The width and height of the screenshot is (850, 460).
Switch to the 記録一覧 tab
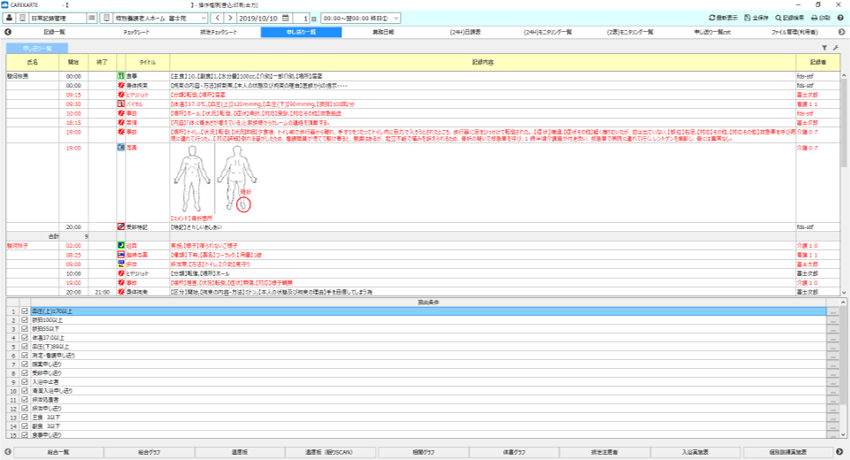tap(54, 33)
